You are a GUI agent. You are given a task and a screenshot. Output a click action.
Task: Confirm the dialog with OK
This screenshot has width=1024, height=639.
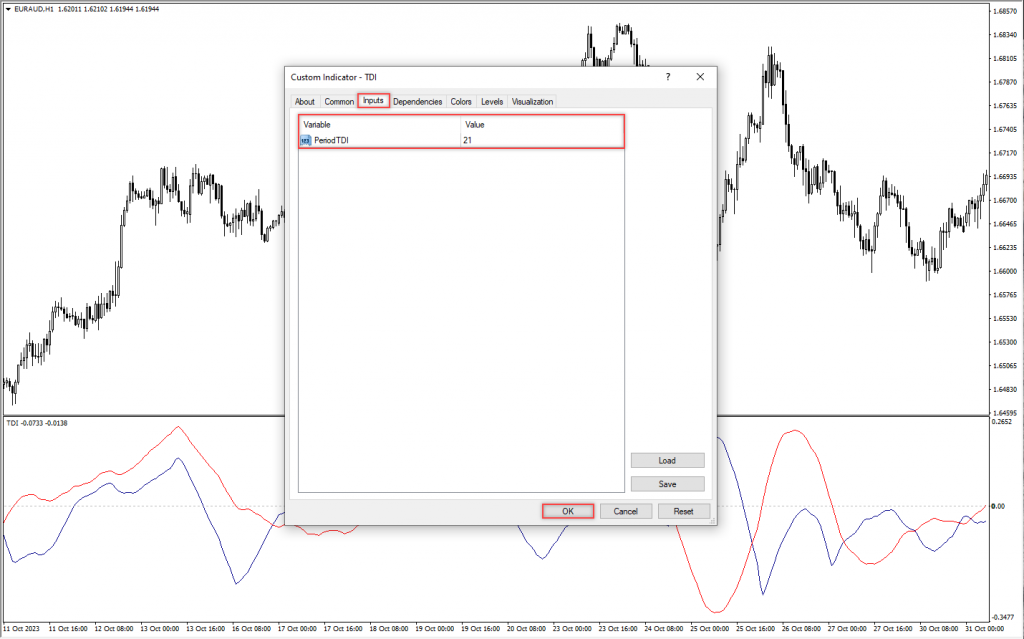pos(568,511)
